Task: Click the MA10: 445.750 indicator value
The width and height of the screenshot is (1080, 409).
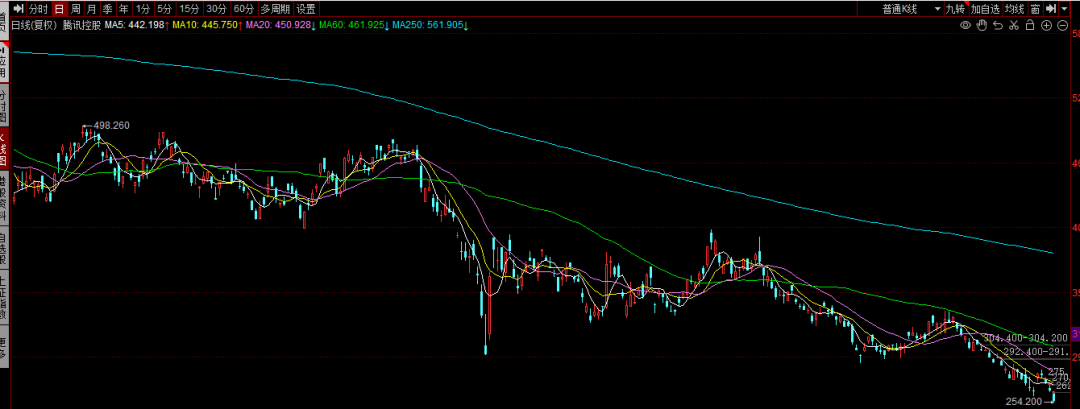Action: pyautogui.click(x=207, y=25)
